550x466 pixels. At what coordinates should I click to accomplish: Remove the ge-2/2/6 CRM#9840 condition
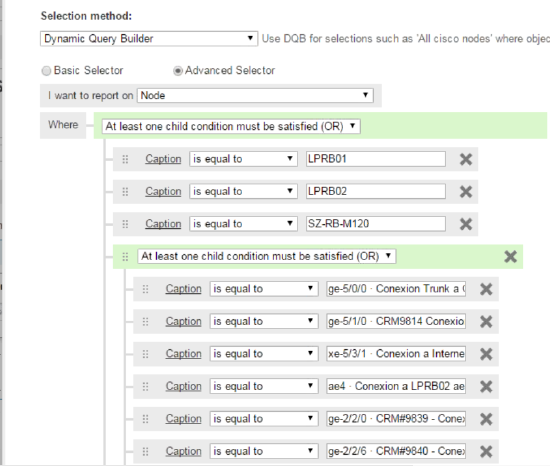486,451
